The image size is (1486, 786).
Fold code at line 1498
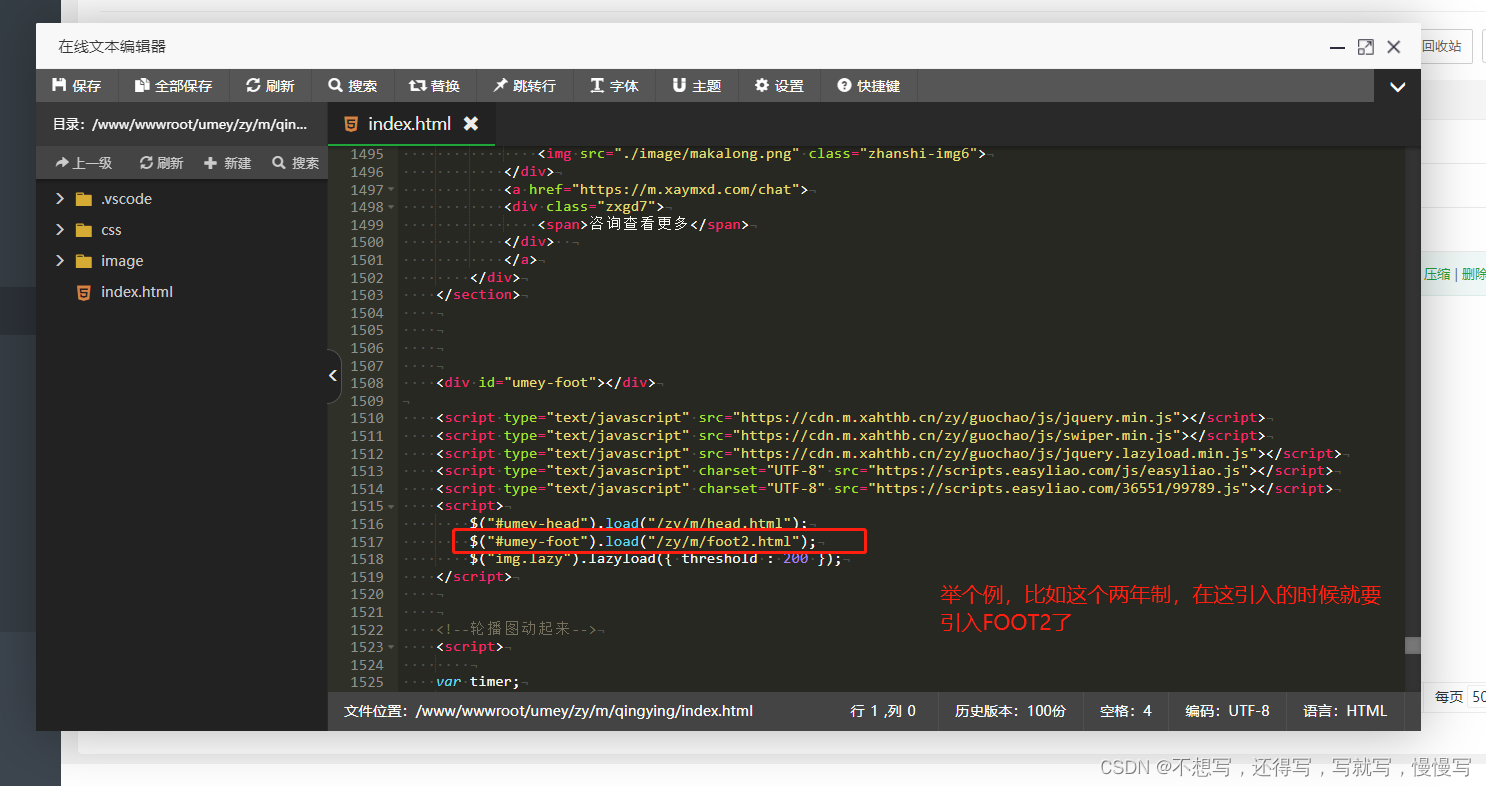click(x=390, y=207)
